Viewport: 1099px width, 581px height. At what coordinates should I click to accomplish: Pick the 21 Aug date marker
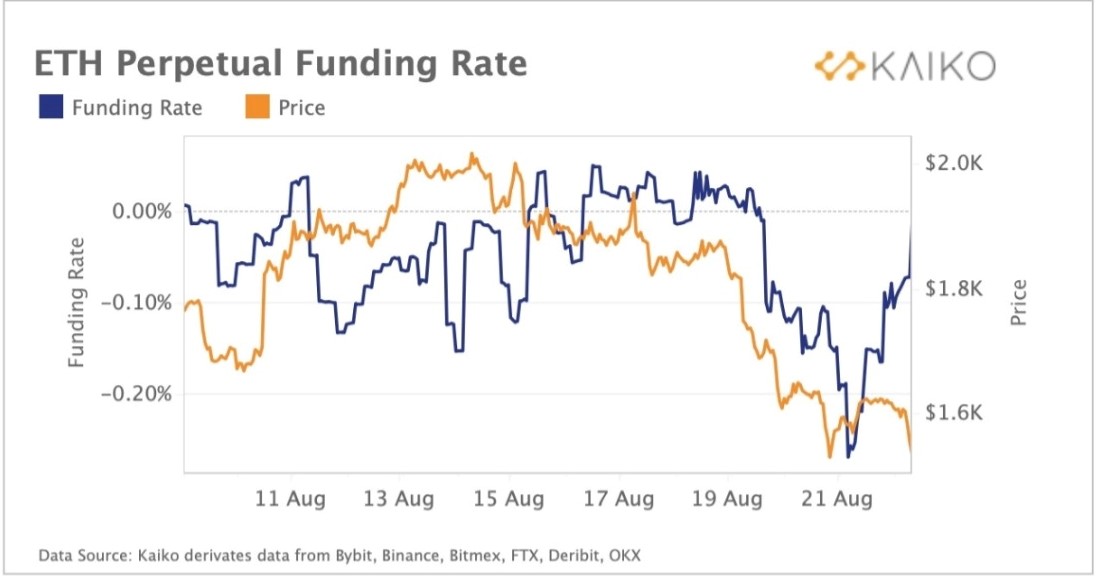click(x=838, y=498)
